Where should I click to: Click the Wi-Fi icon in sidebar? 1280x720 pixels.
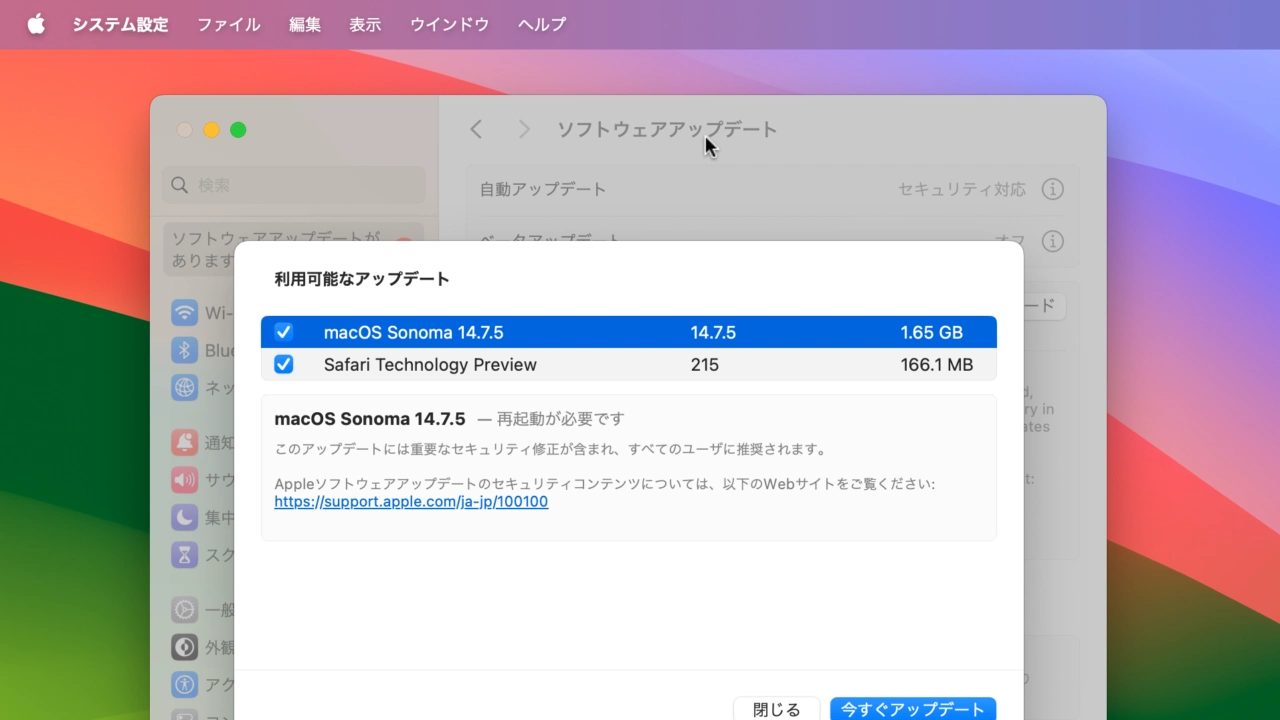tap(184, 313)
